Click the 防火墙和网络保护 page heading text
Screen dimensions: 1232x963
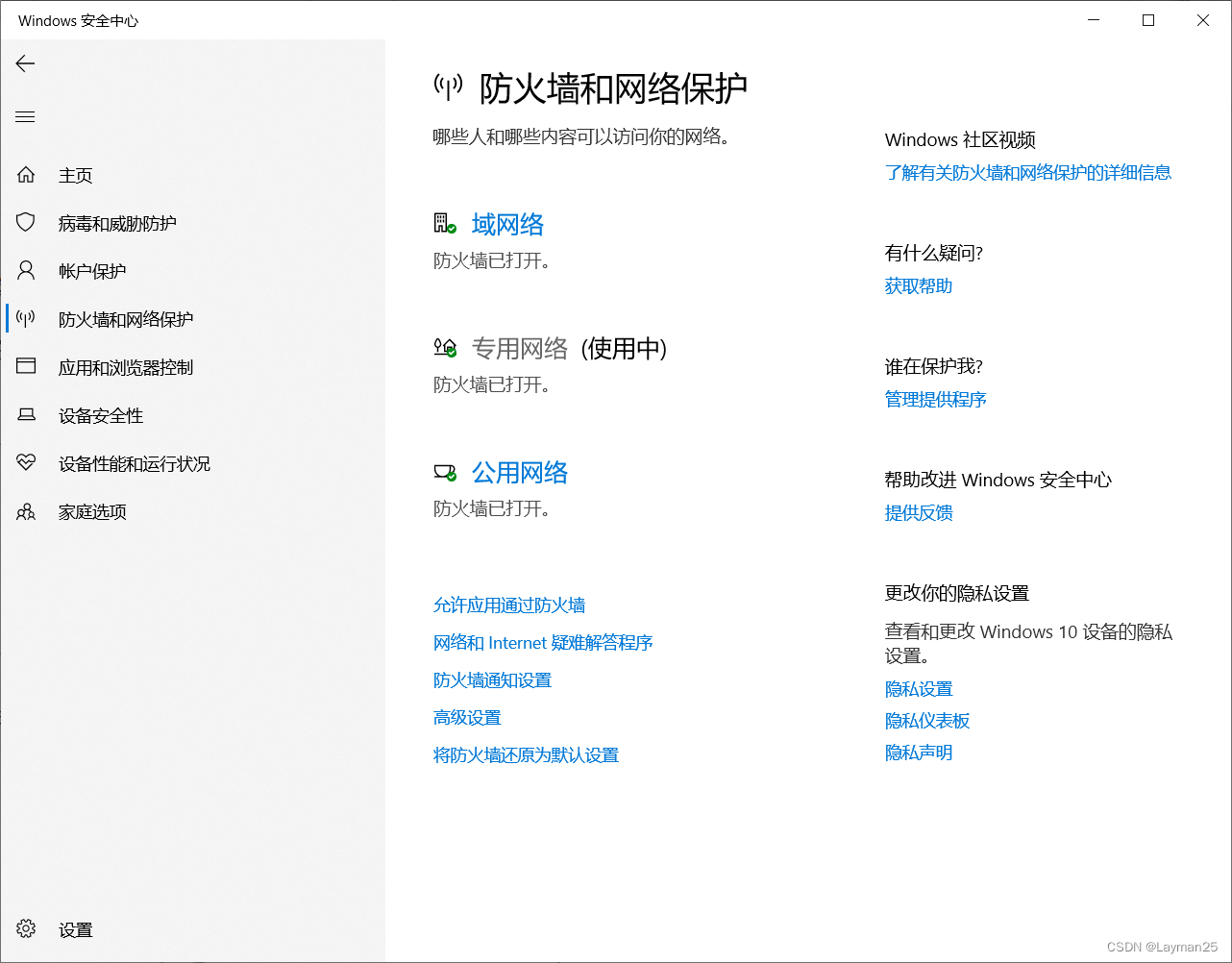[x=613, y=88]
